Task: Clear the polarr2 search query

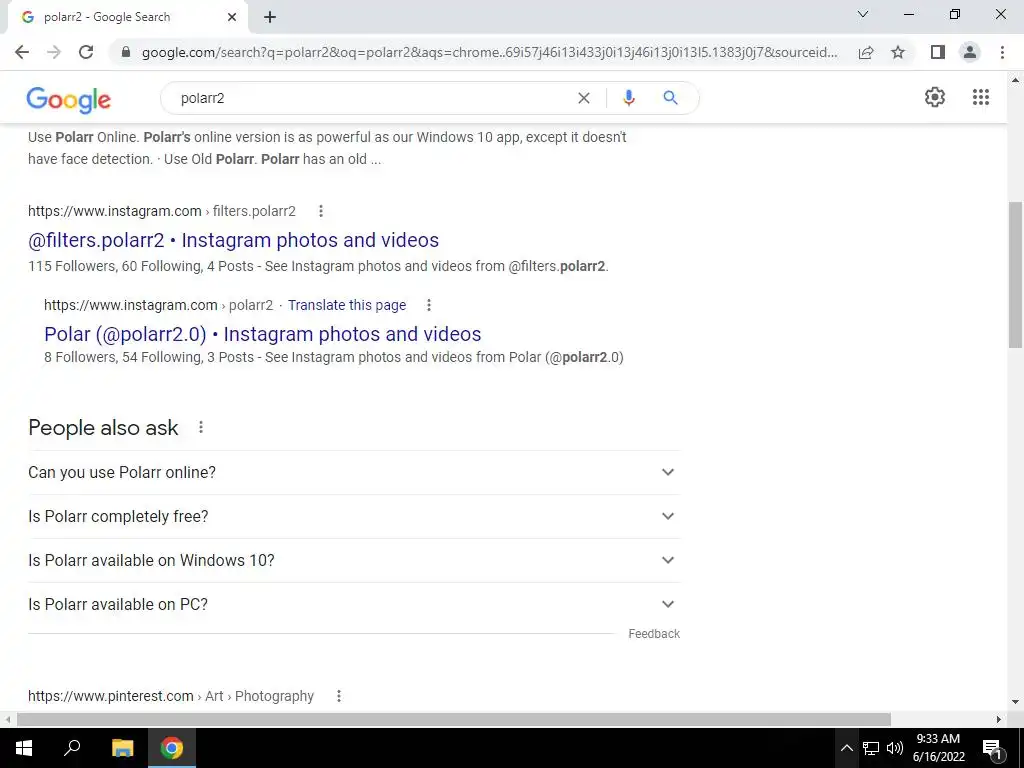Action: (x=584, y=98)
